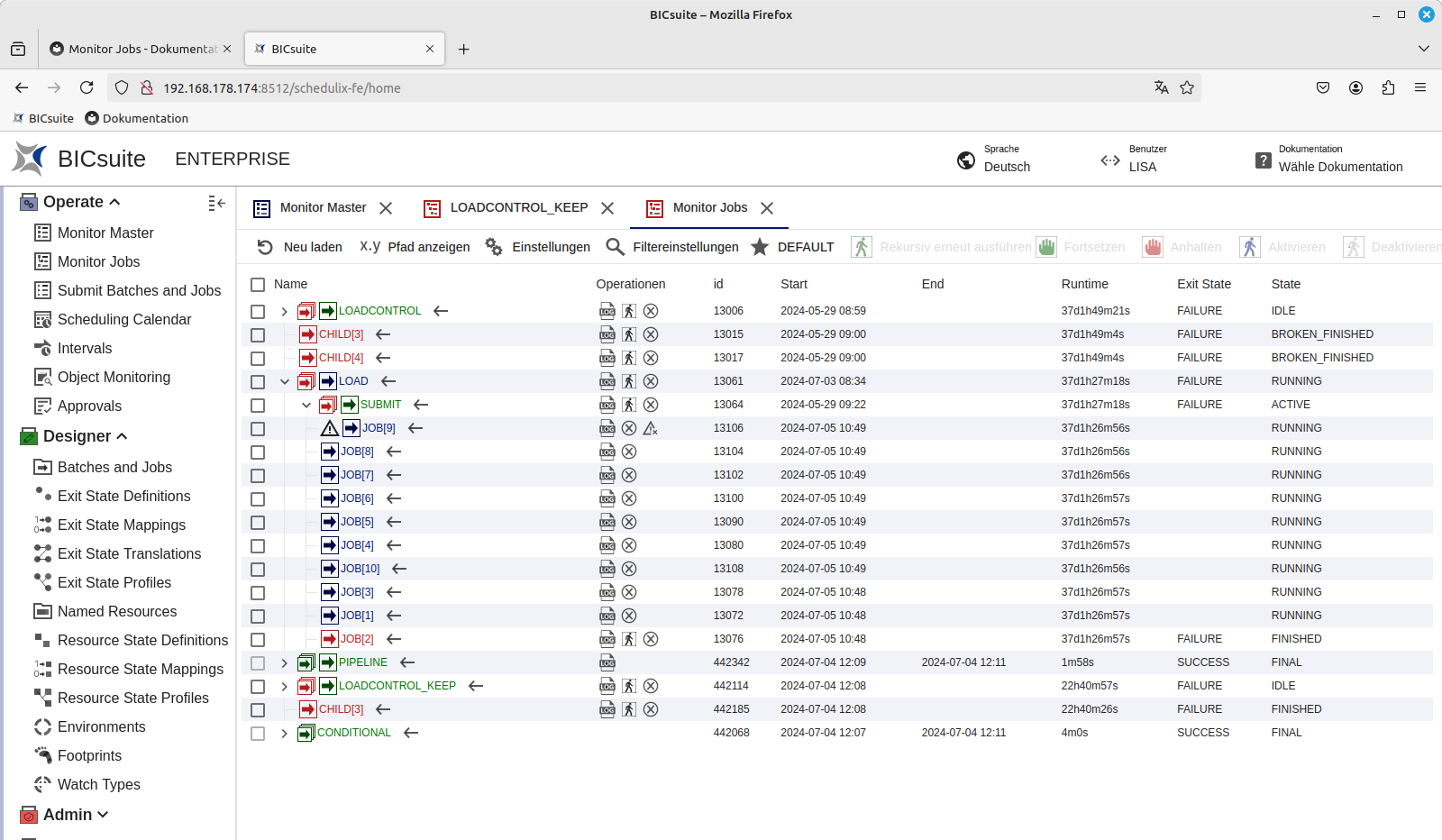Collapse the SUBMIT tree node
Image resolution: width=1442 pixels, height=840 pixels.
tap(306, 405)
